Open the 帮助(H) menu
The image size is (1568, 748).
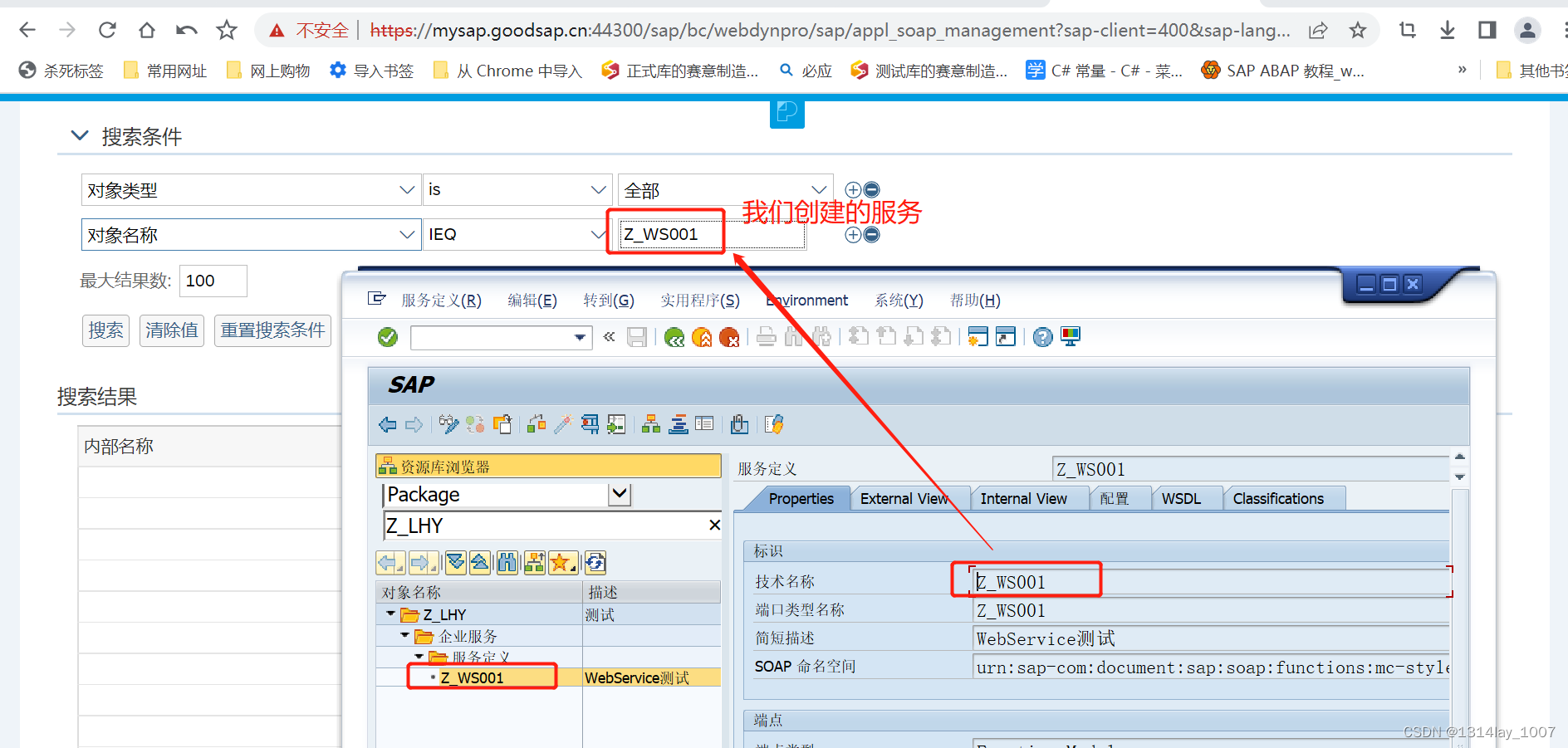tap(975, 301)
